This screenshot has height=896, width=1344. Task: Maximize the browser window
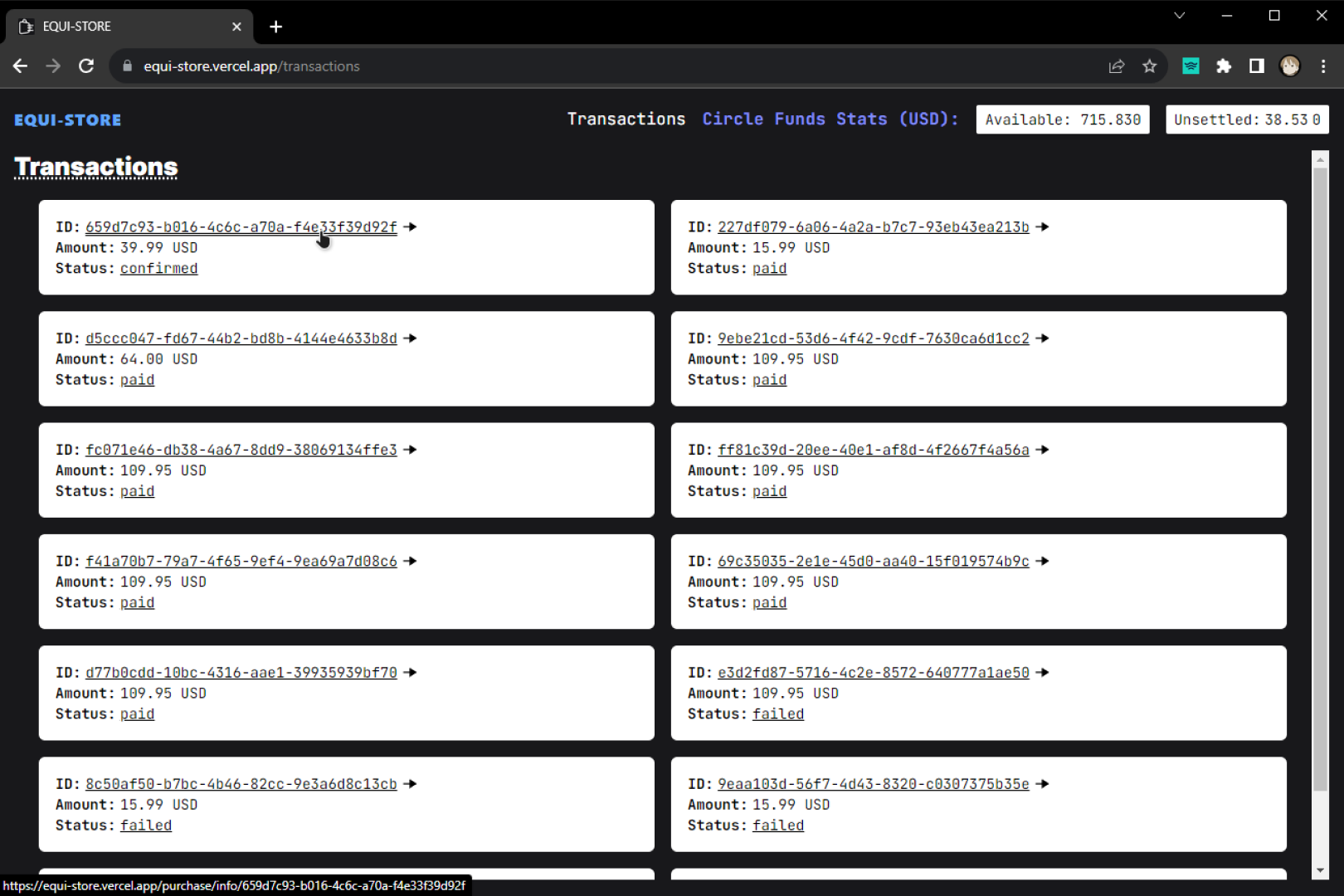1274,16
